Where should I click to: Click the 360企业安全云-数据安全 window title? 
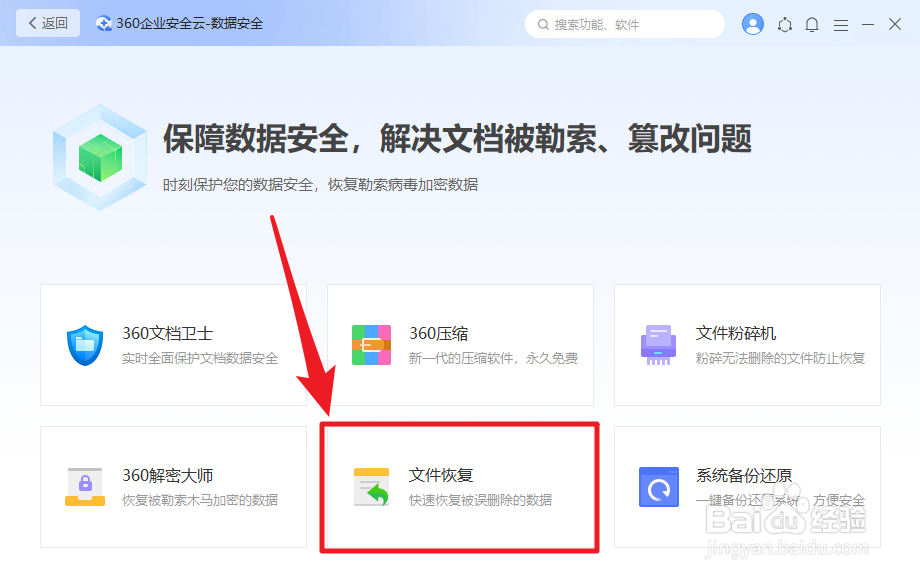coord(190,23)
